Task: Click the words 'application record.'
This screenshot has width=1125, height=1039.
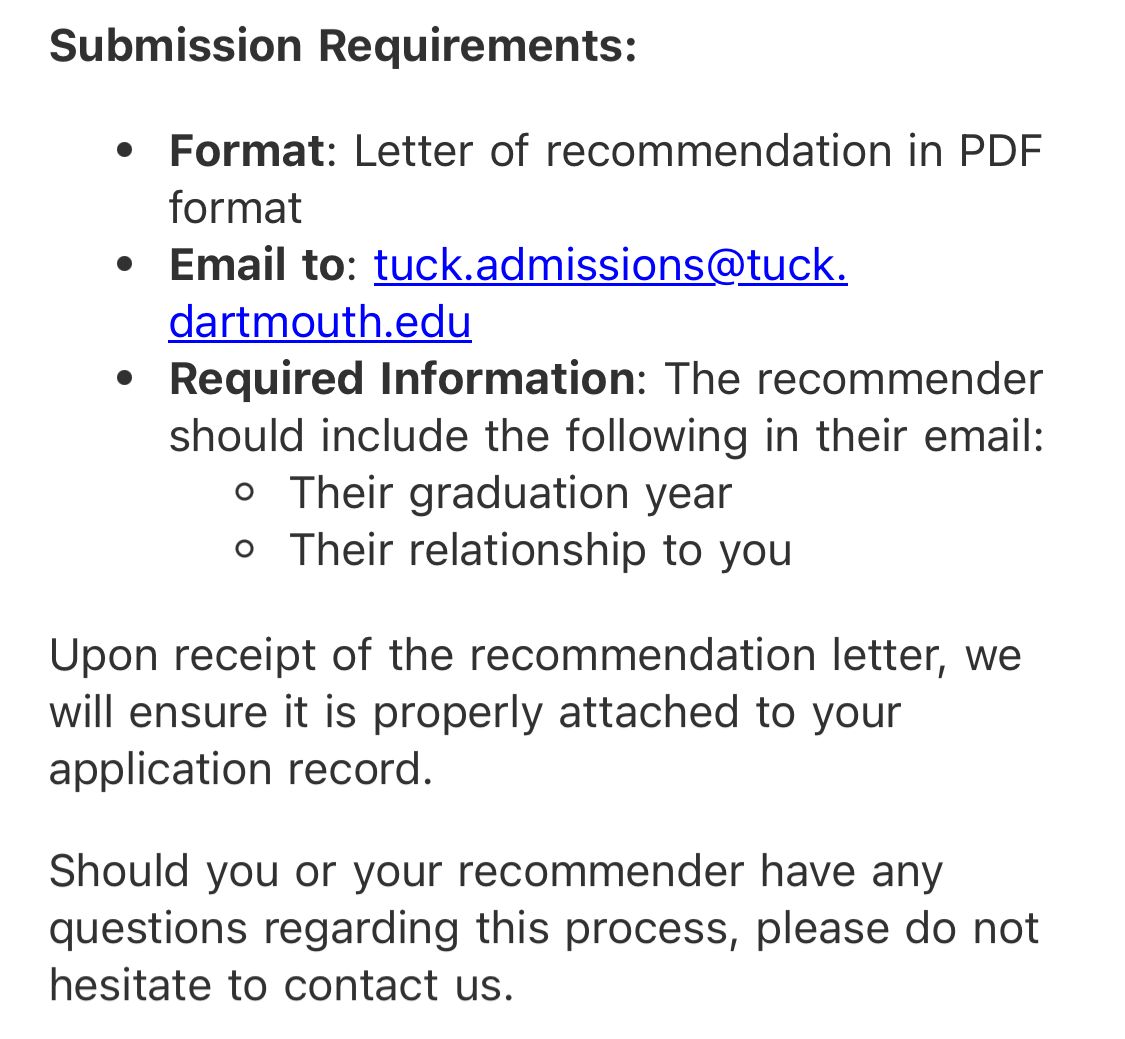Action: [240, 769]
